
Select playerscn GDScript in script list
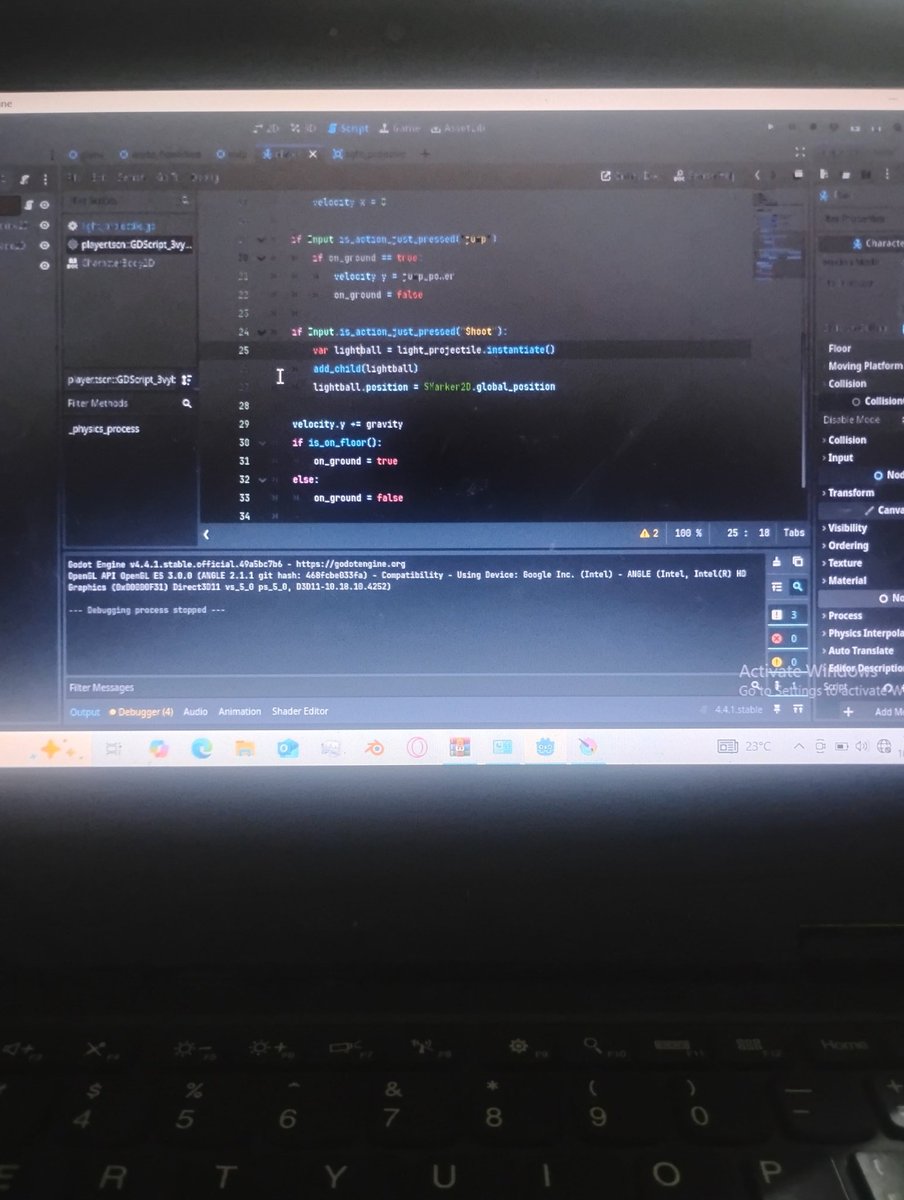[129, 244]
